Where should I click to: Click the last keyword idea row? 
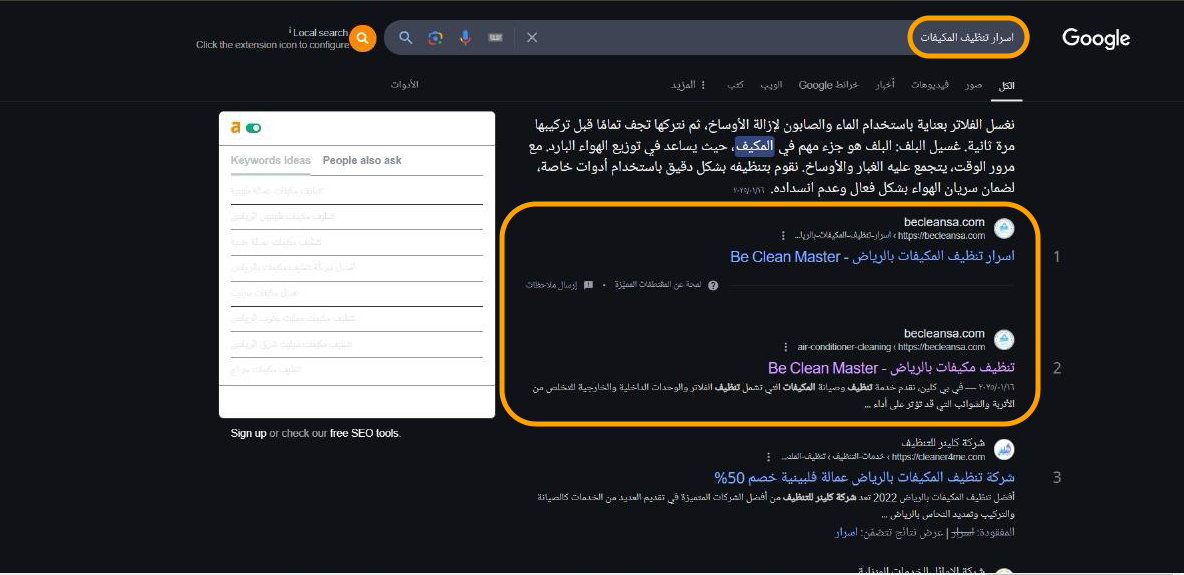pyautogui.click(x=356, y=370)
